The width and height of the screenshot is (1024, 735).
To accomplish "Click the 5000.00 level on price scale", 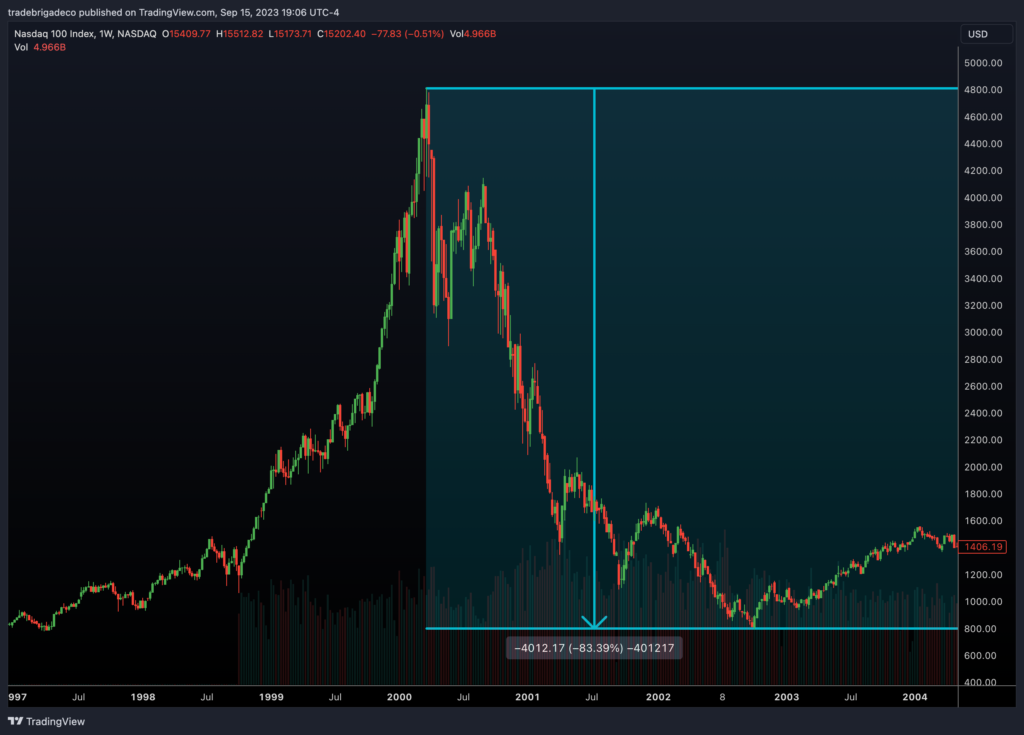I will pyautogui.click(x=984, y=63).
